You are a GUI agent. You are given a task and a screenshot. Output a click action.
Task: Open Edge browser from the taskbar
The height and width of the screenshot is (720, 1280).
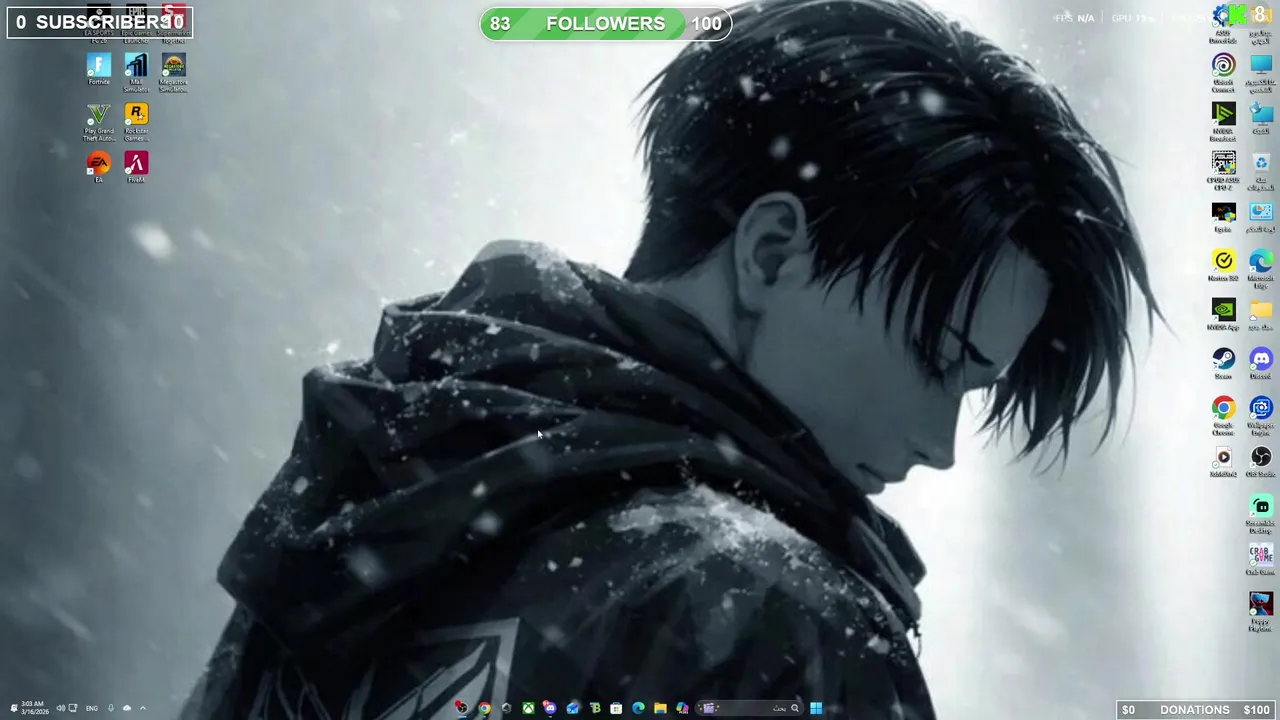click(638, 708)
